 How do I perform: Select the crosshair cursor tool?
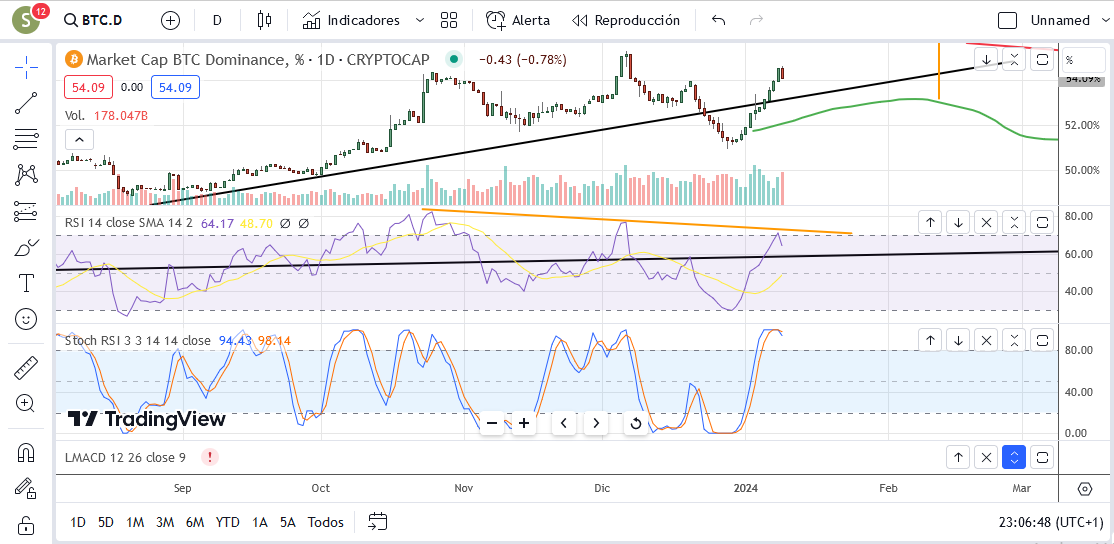click(26, 68)
